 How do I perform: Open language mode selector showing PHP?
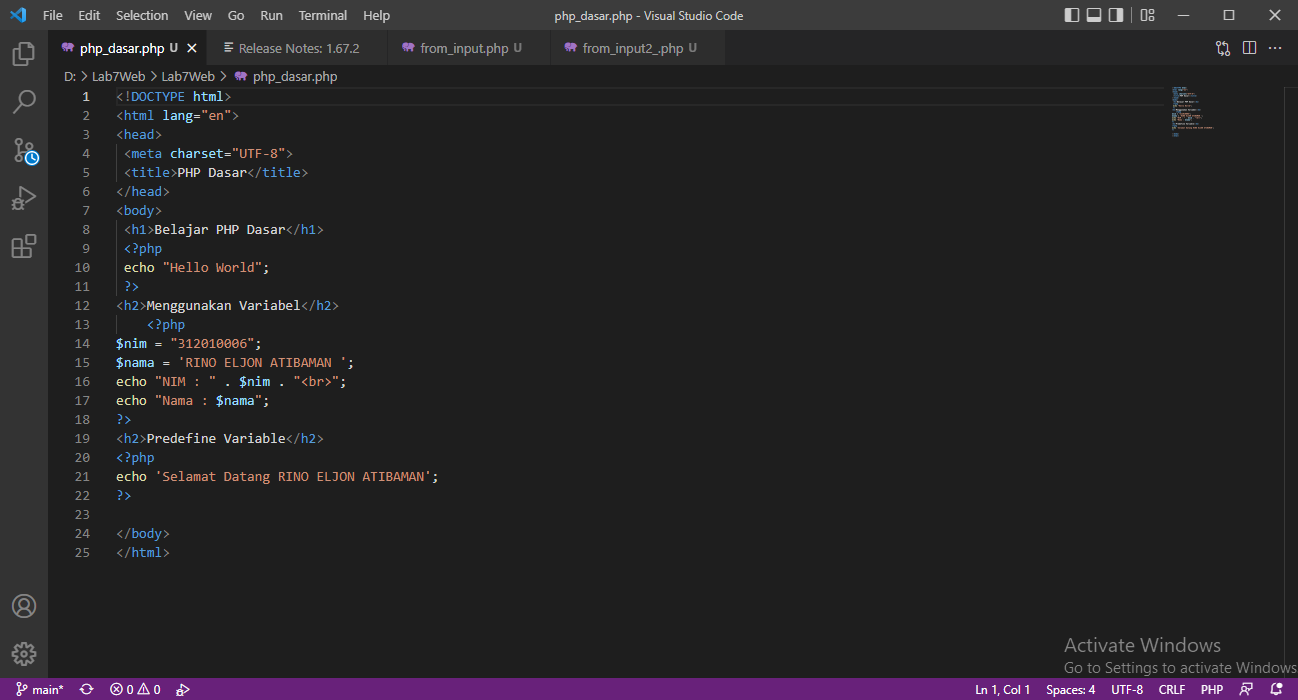tap(1211, 689)
